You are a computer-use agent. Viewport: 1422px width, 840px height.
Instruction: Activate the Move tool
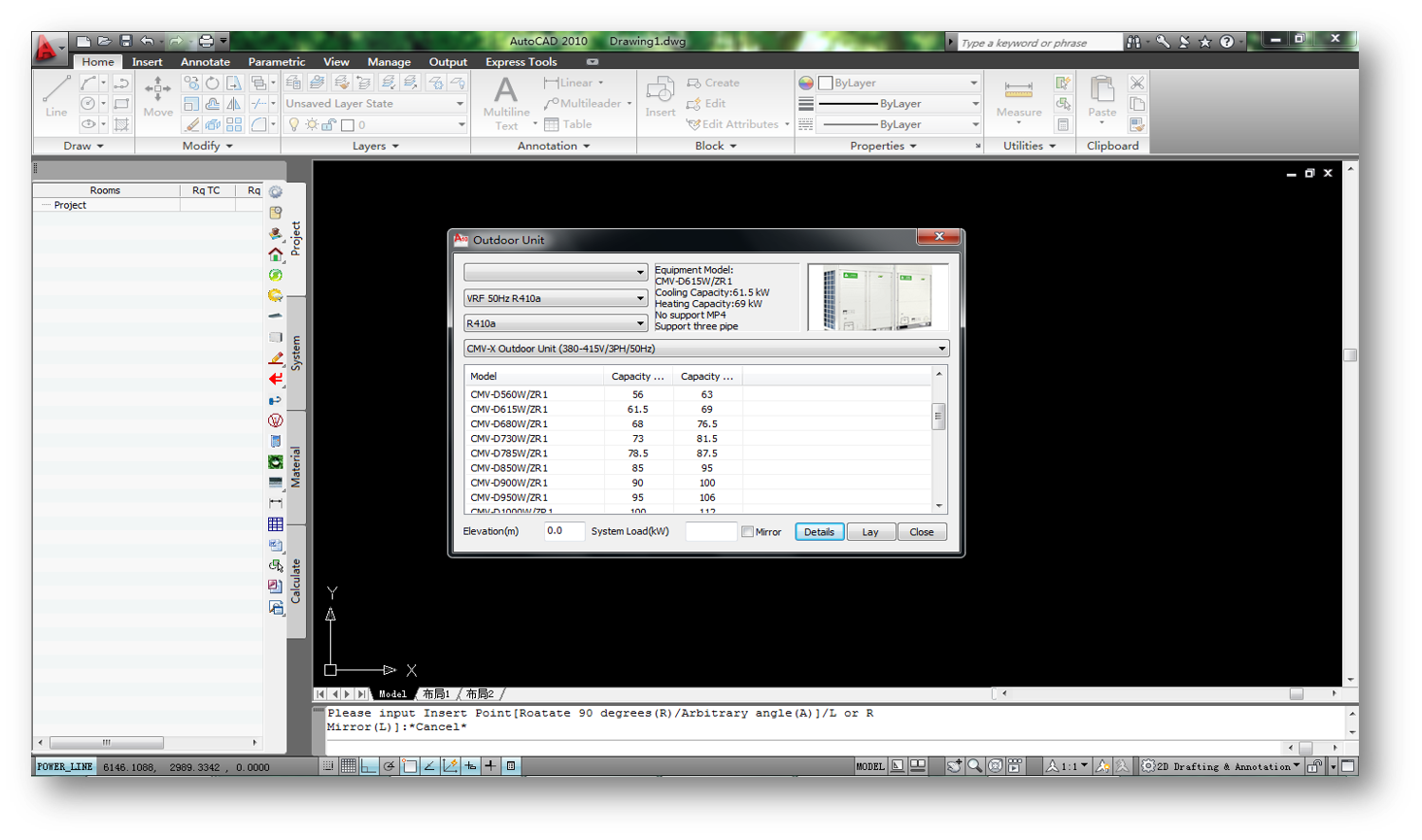pyautogui.click(x=157, y=96)
